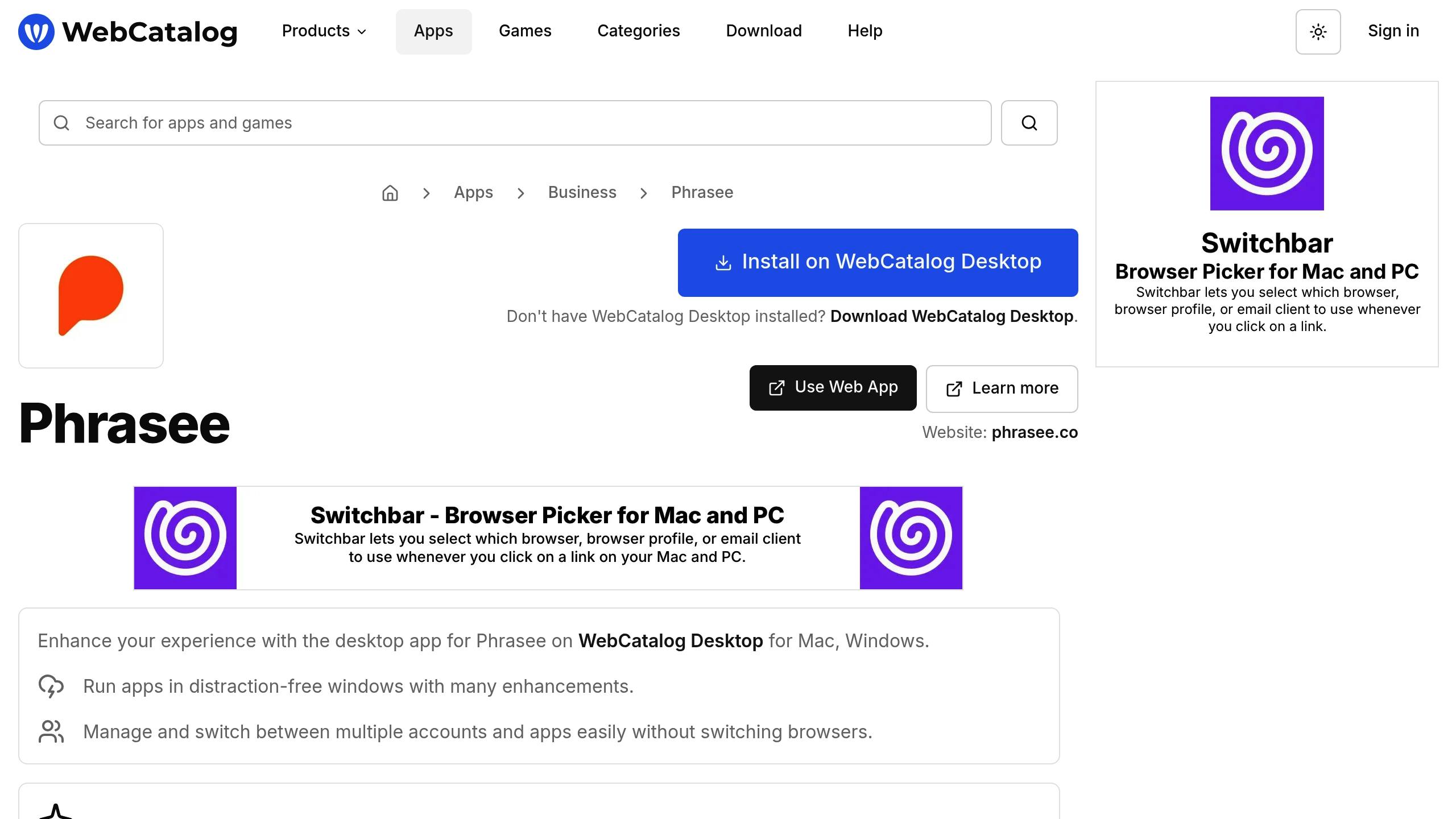The height and width of the screenshot is (819, 1456).
Task: Toggle the light/dark theme sun button
Action: point(1318,32)
